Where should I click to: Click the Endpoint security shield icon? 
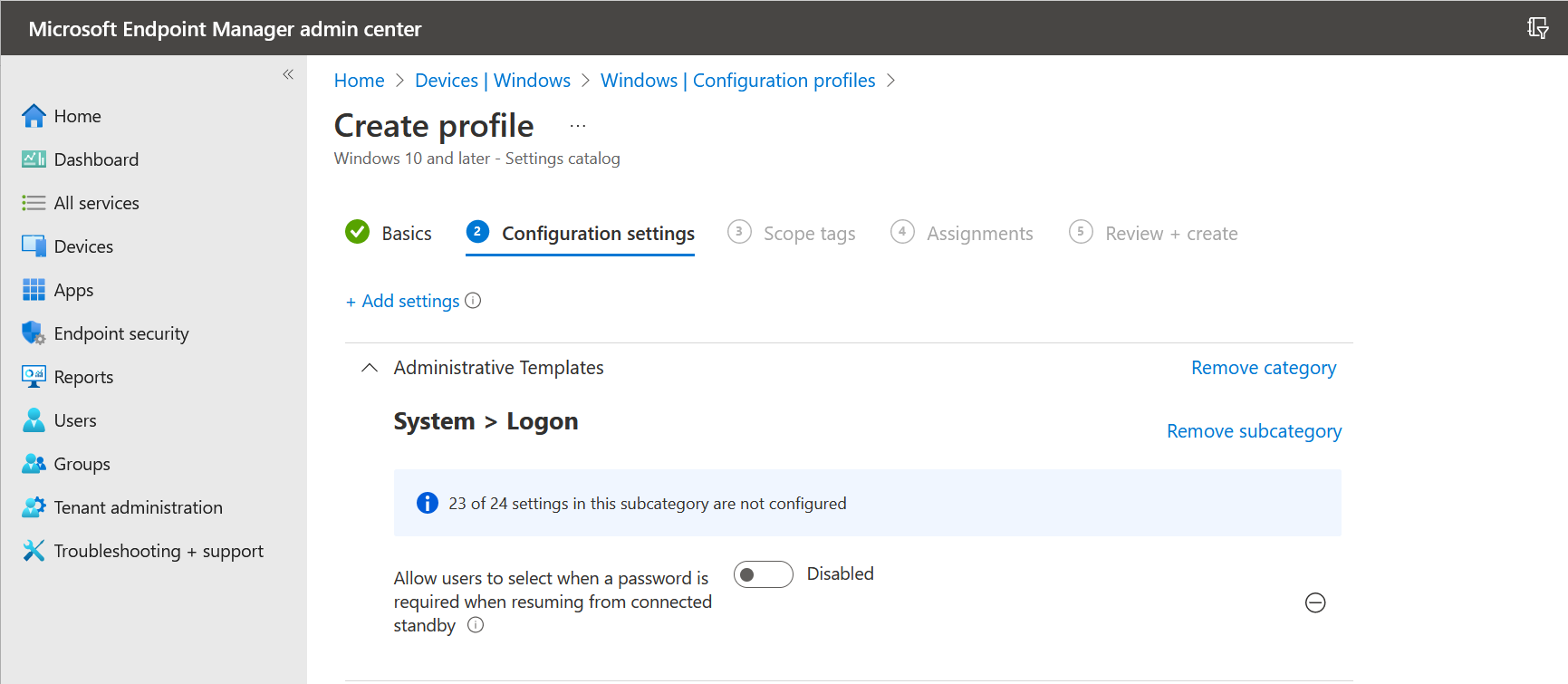point(34,333)
